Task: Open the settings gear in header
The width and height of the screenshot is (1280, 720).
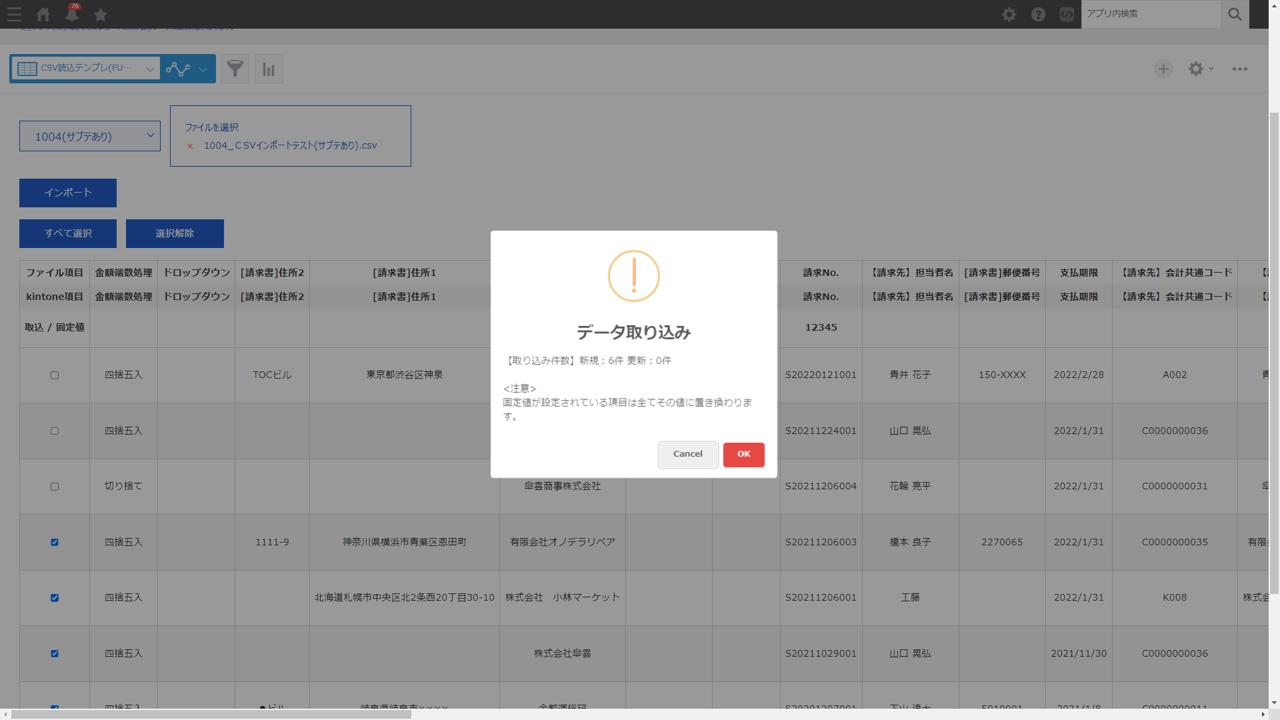Action: coord(1009,14)
